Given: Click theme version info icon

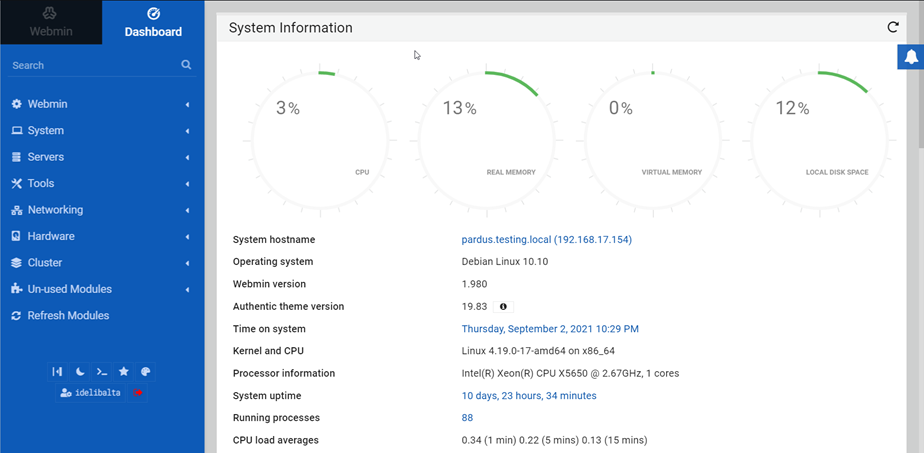Looking at the screenshot, I should click(x=503, y=307).
